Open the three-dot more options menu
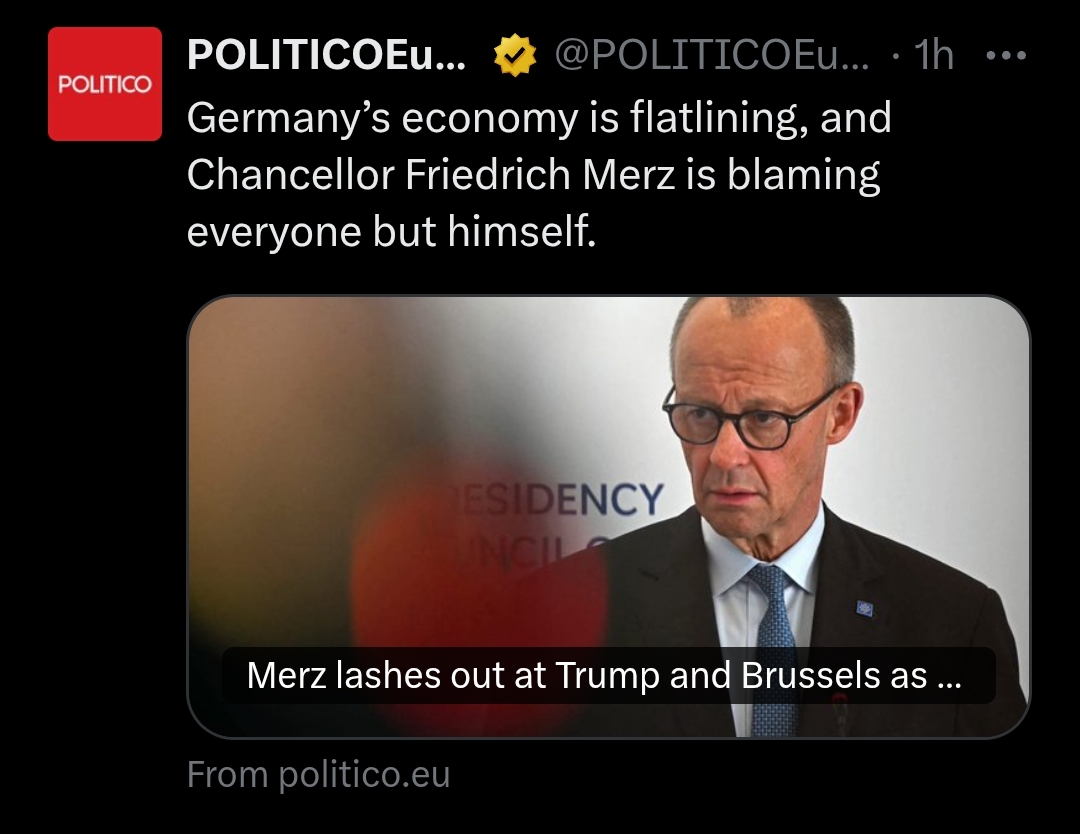The image size is (1080, 834). coord(1006,55)
